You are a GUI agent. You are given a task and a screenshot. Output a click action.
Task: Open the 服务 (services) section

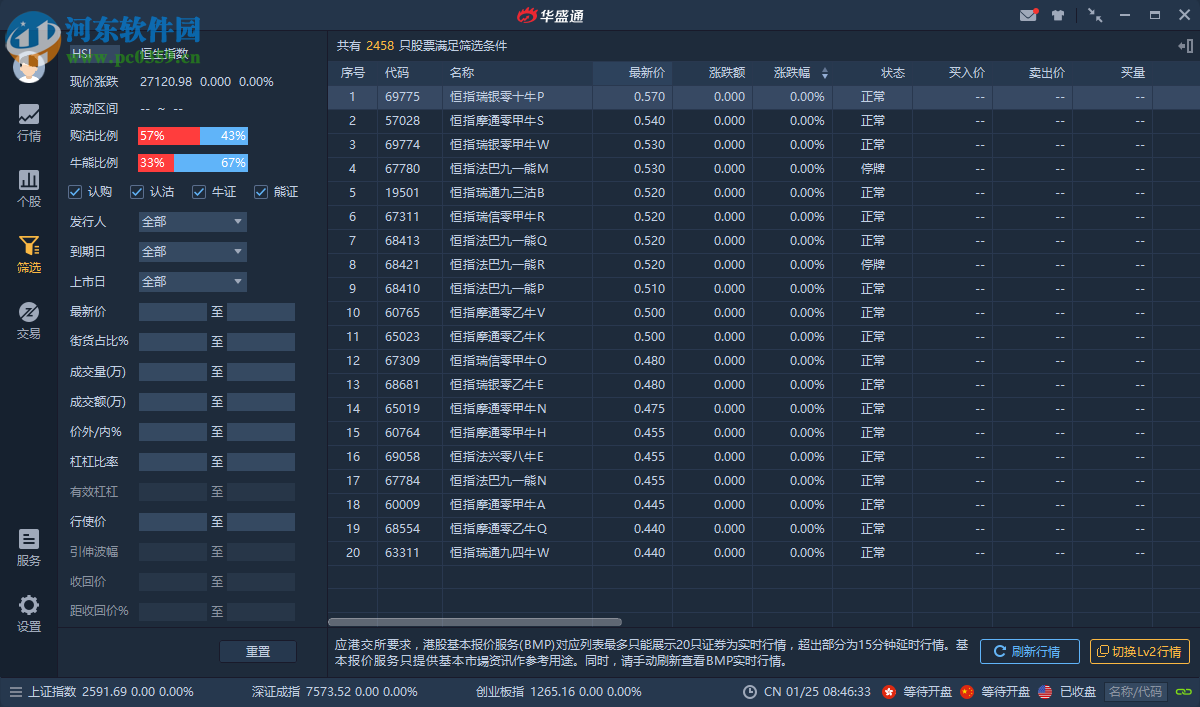(28, 545)
